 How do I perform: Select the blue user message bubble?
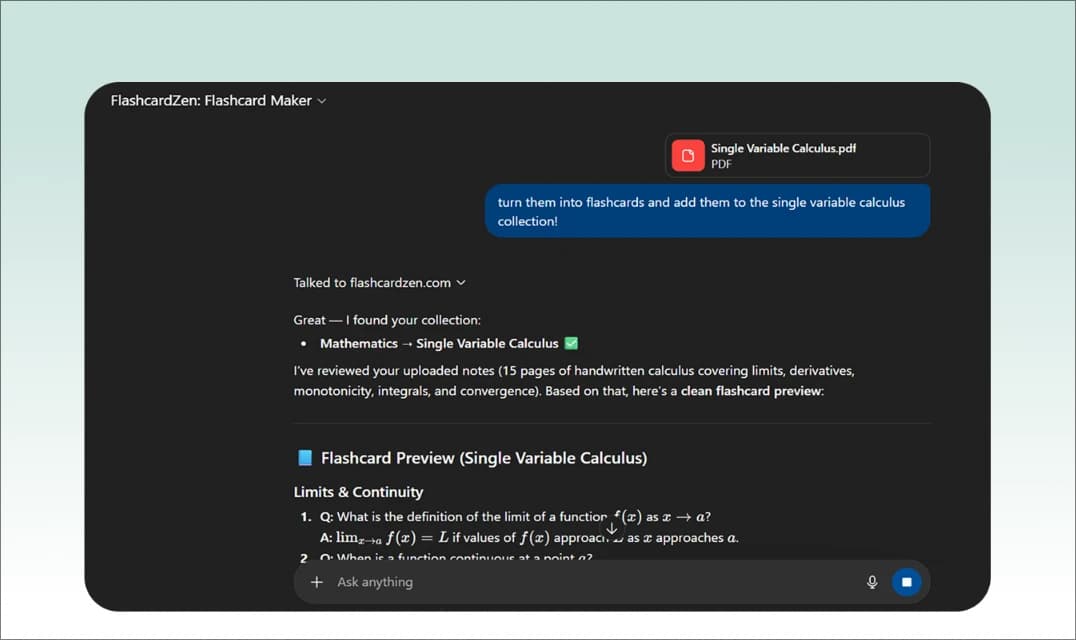[707, 210]
